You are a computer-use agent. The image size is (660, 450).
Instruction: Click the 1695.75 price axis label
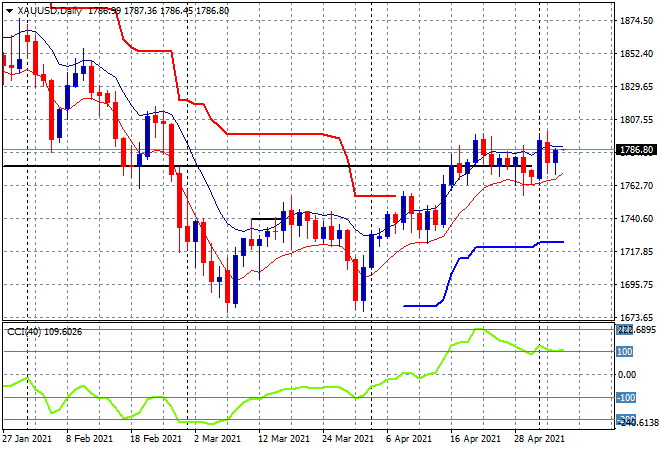click(x=637, y=285)
